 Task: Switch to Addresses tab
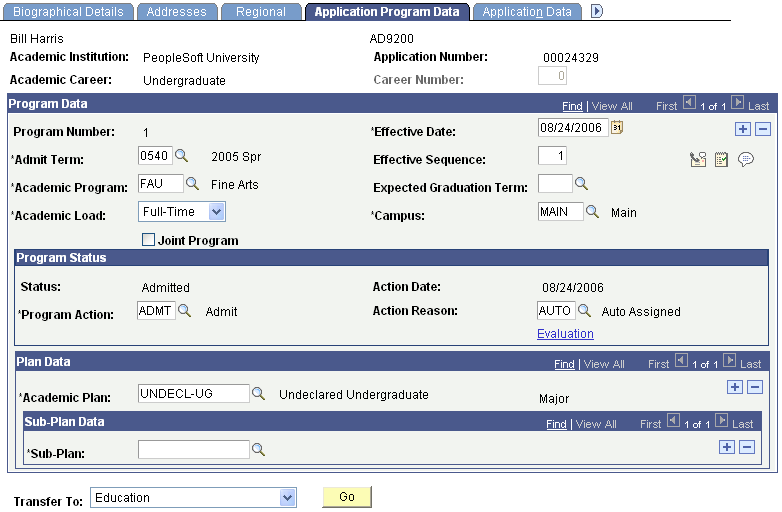[x=177, y=11]
